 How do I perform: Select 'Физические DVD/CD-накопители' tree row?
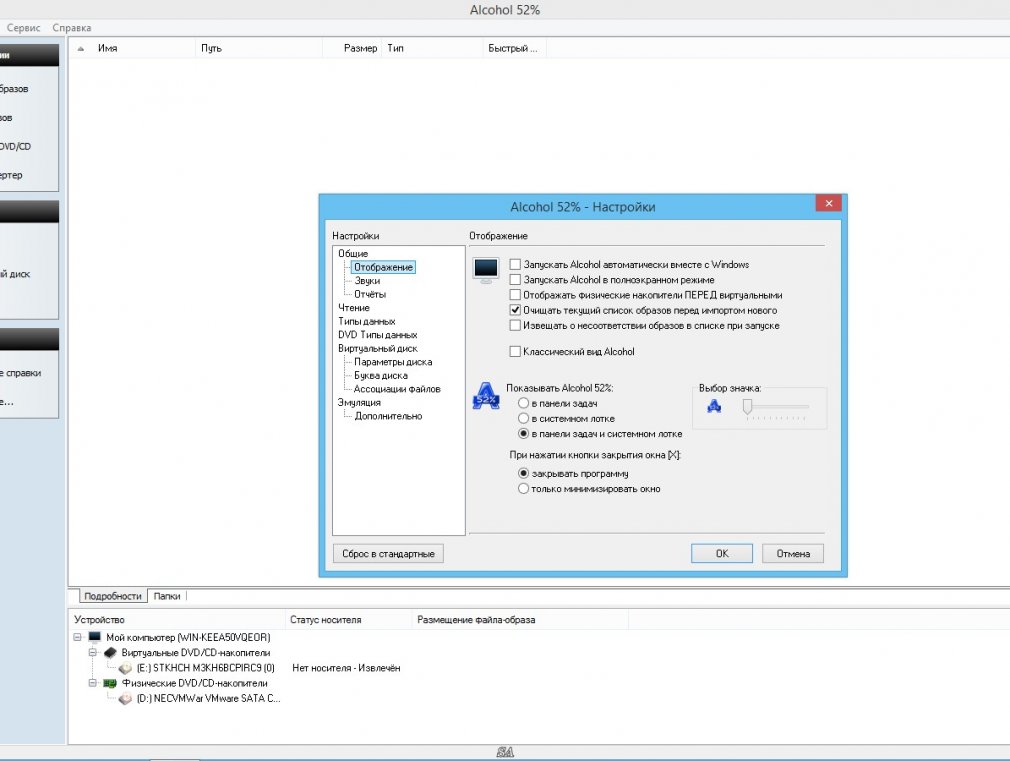[195, 683]
